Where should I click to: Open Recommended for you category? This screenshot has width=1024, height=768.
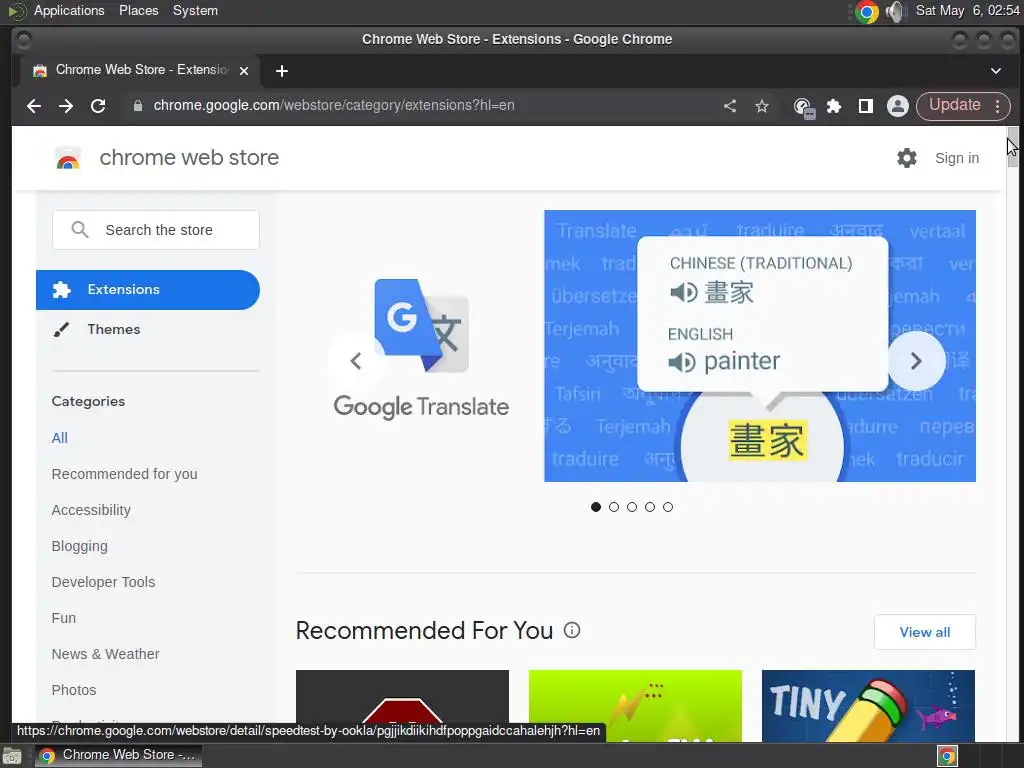[x=124, y=473]
